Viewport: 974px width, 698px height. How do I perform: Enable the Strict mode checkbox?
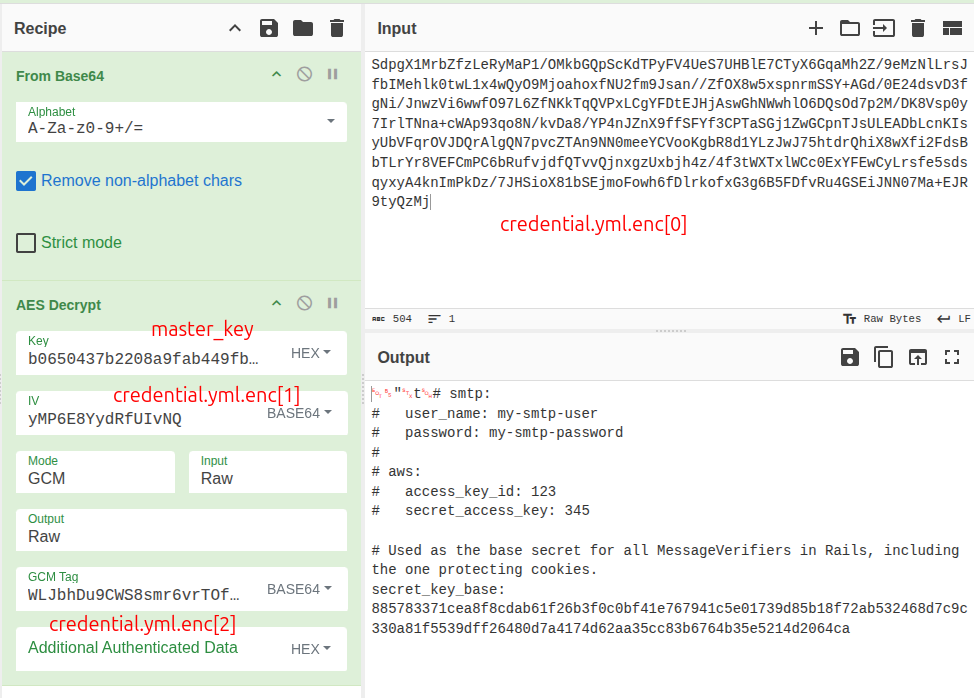coord(25,243)
